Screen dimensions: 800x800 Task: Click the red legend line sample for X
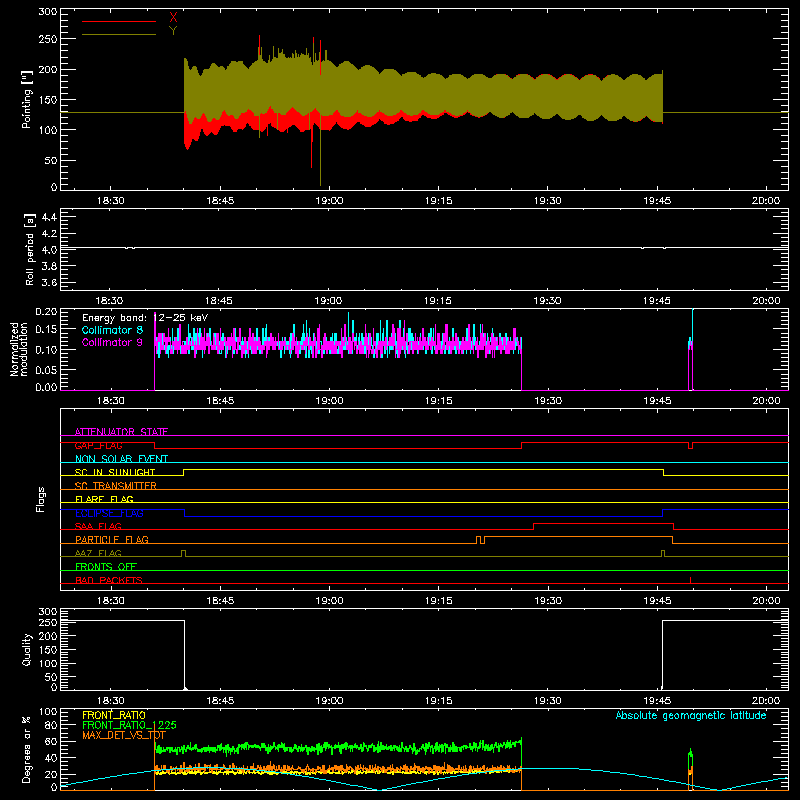click(119, 21)
